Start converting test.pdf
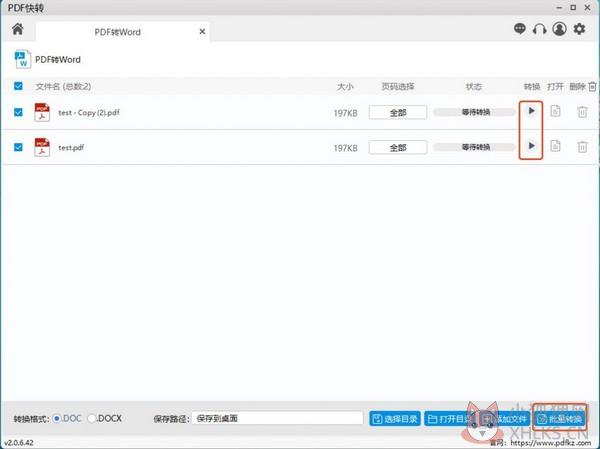This screenshot has height=449, width=600. pos(531,146)
